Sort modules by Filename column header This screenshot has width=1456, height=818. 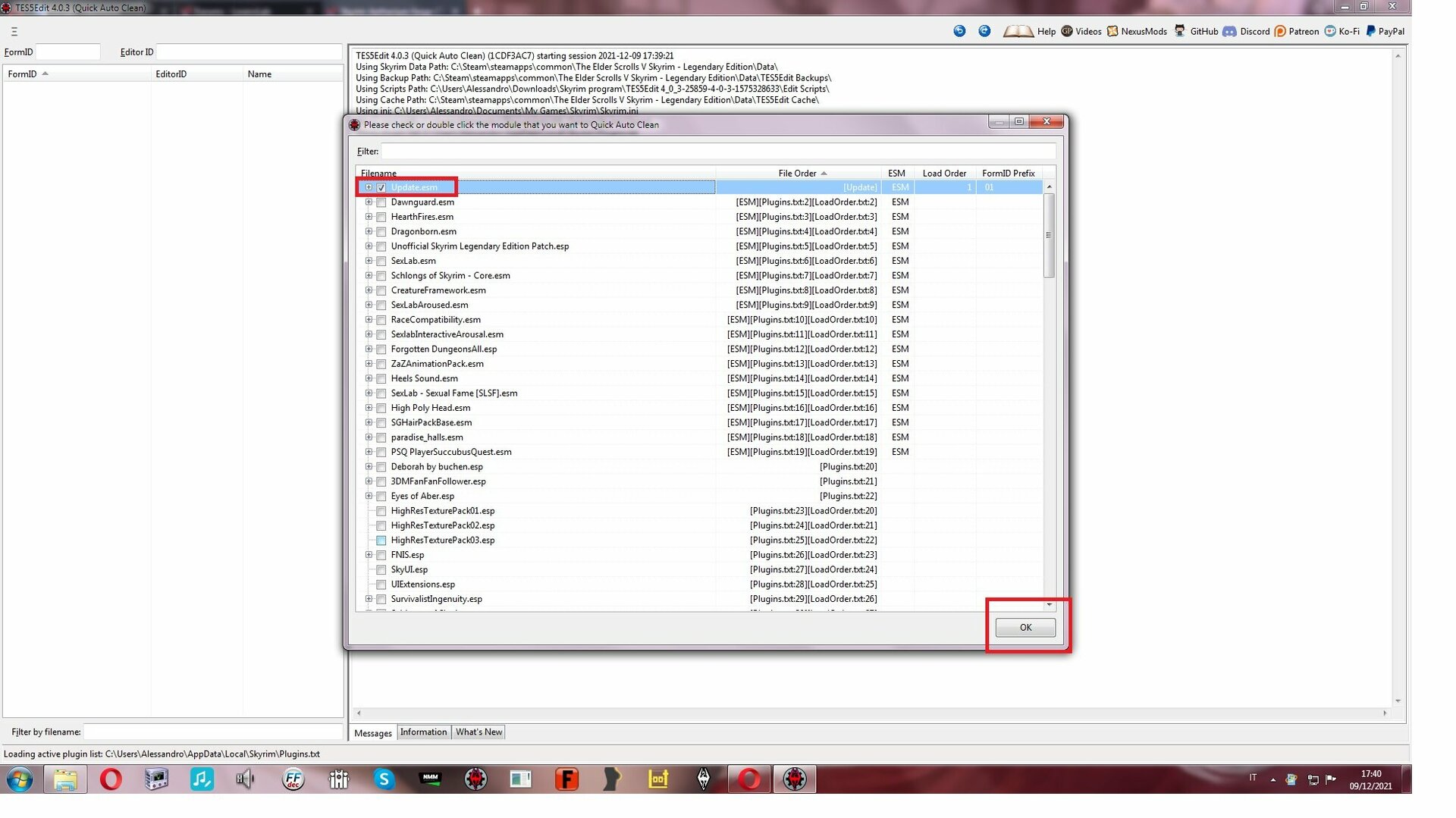coord(535,174)
